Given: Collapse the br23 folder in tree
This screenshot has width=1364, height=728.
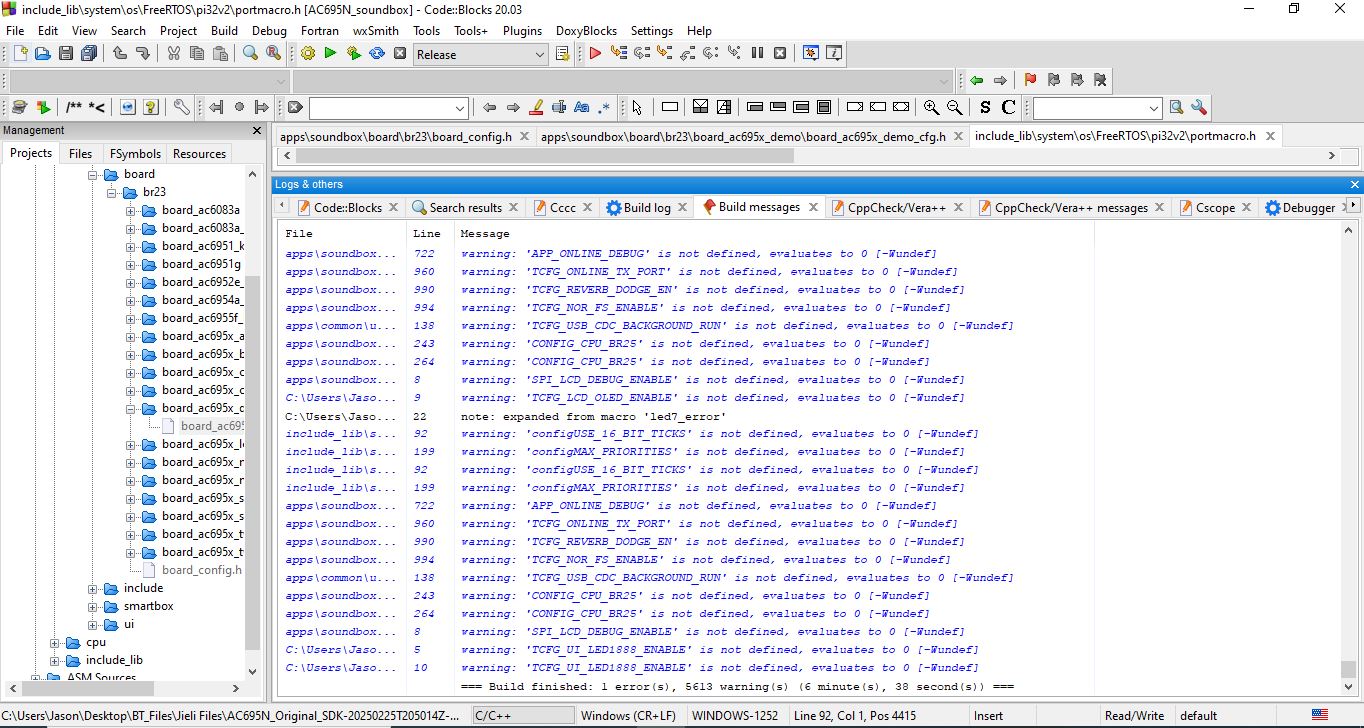Looking at the screenshot, I should 113,192.
